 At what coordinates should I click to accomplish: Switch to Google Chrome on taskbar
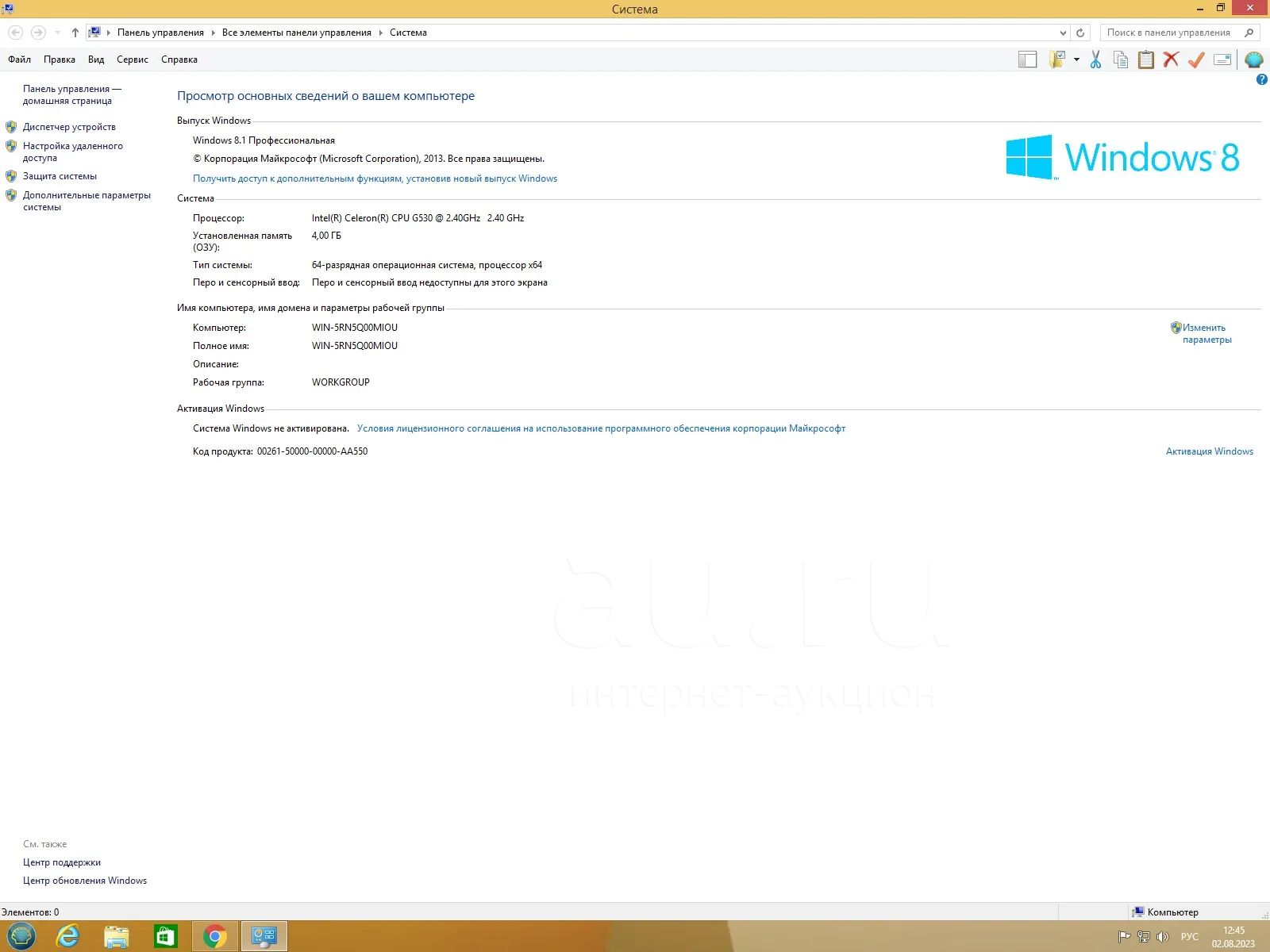pos(214,937)
